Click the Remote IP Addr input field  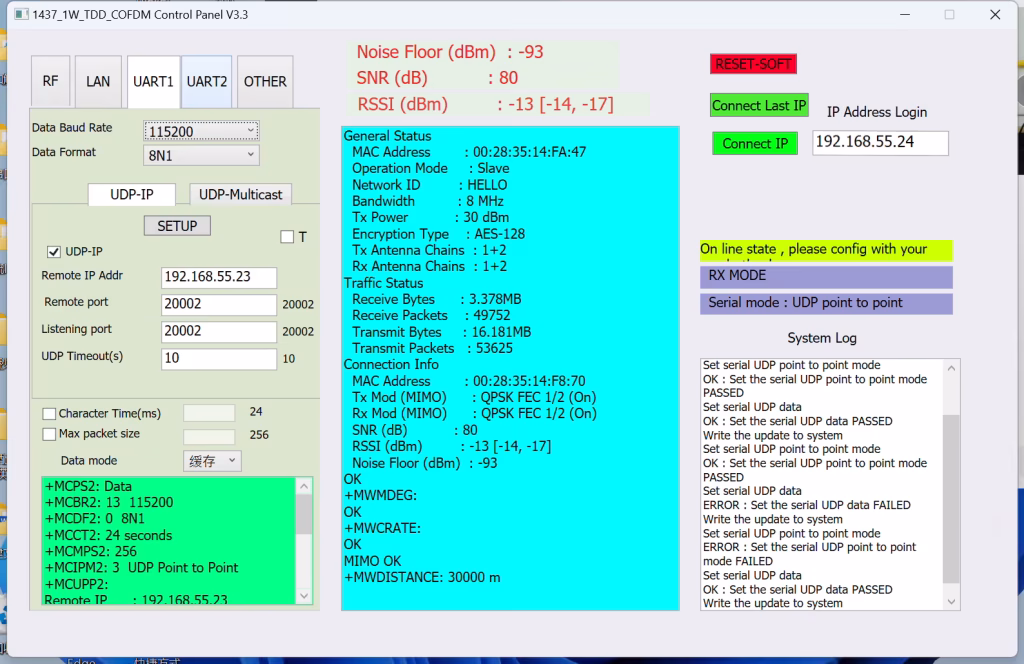click(x=218, y=277)
